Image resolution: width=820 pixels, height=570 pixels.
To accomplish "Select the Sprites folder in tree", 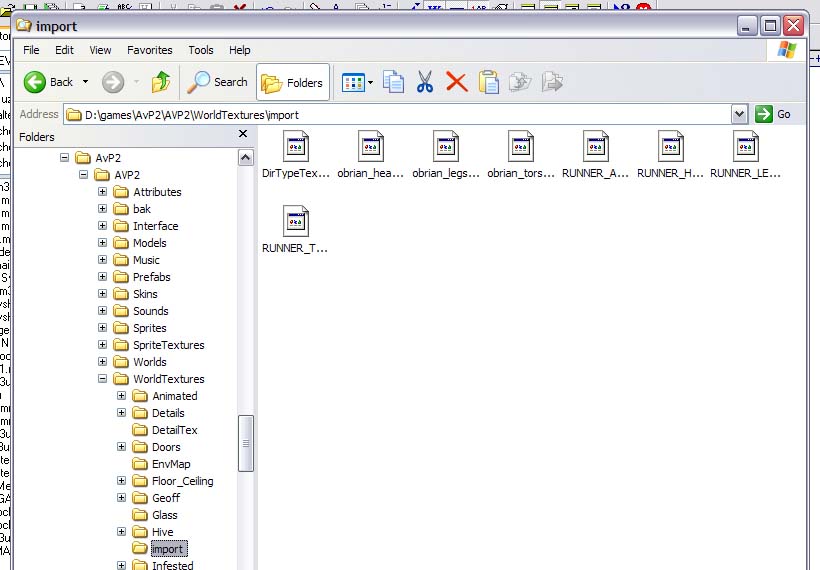I will coord(150,328).
